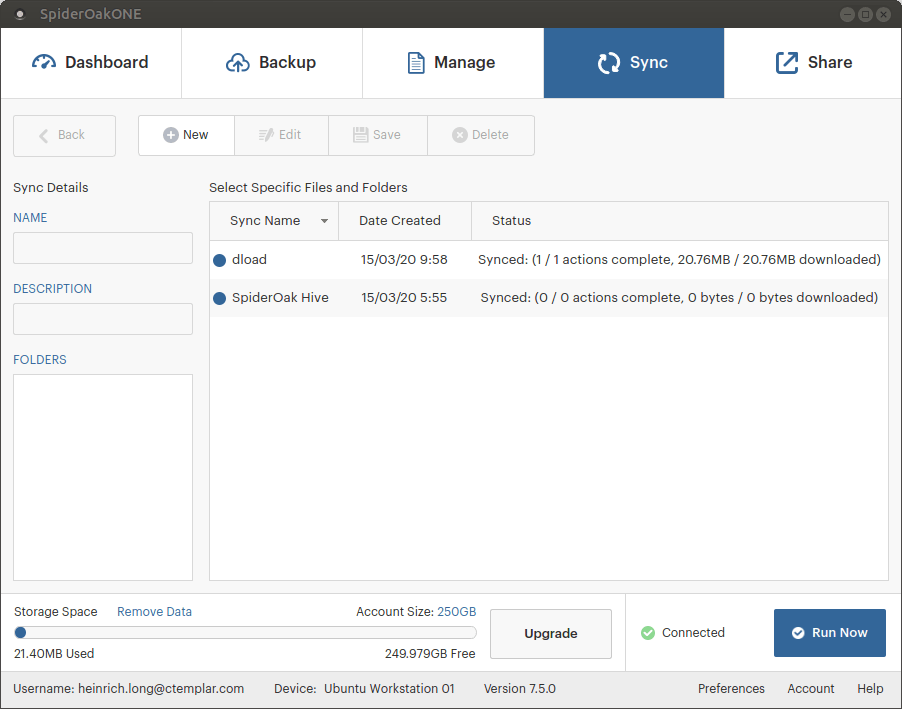Focus the DESCRIPTION input field
This screenshot has width=902, height=709.
103,319
